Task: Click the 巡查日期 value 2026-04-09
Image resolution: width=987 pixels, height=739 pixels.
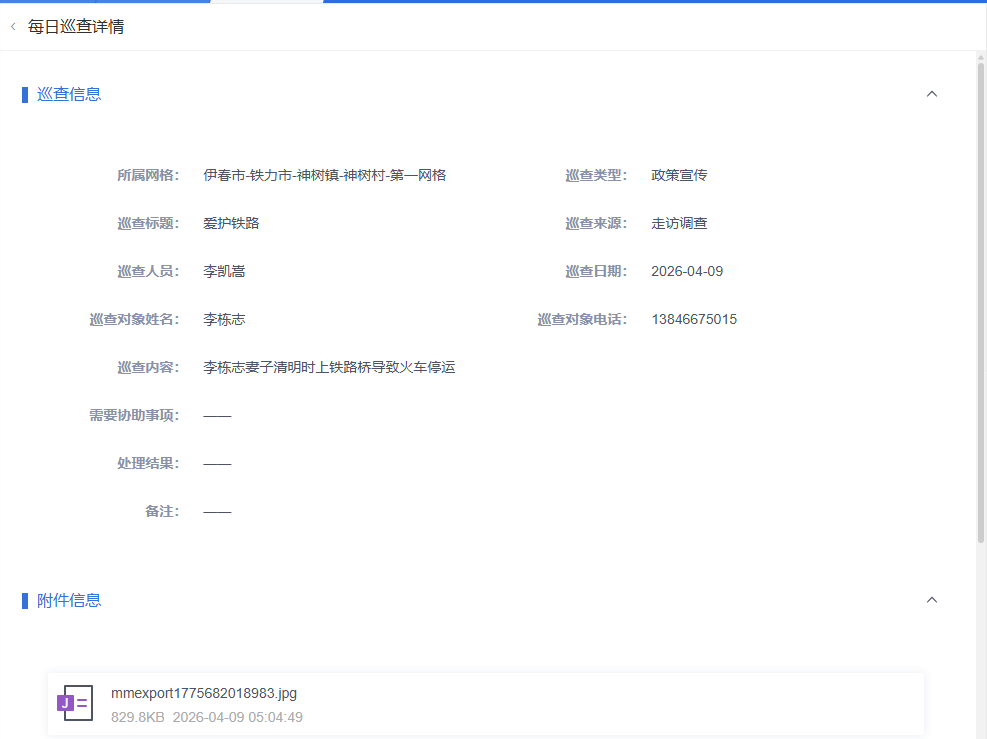Action: [686, 272]
